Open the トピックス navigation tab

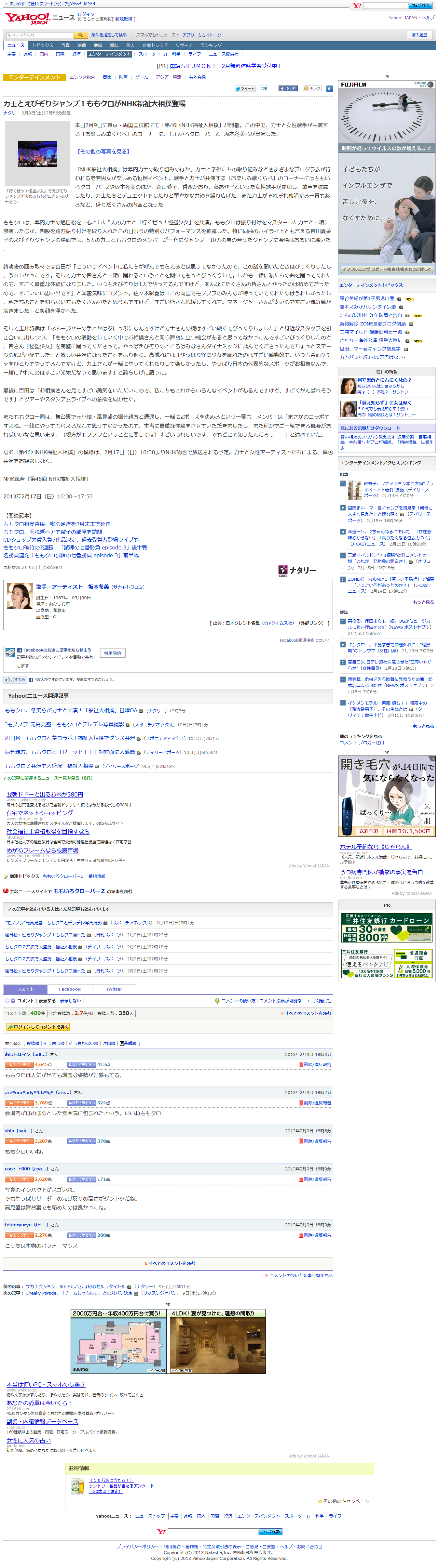click(x=43, y=45)
